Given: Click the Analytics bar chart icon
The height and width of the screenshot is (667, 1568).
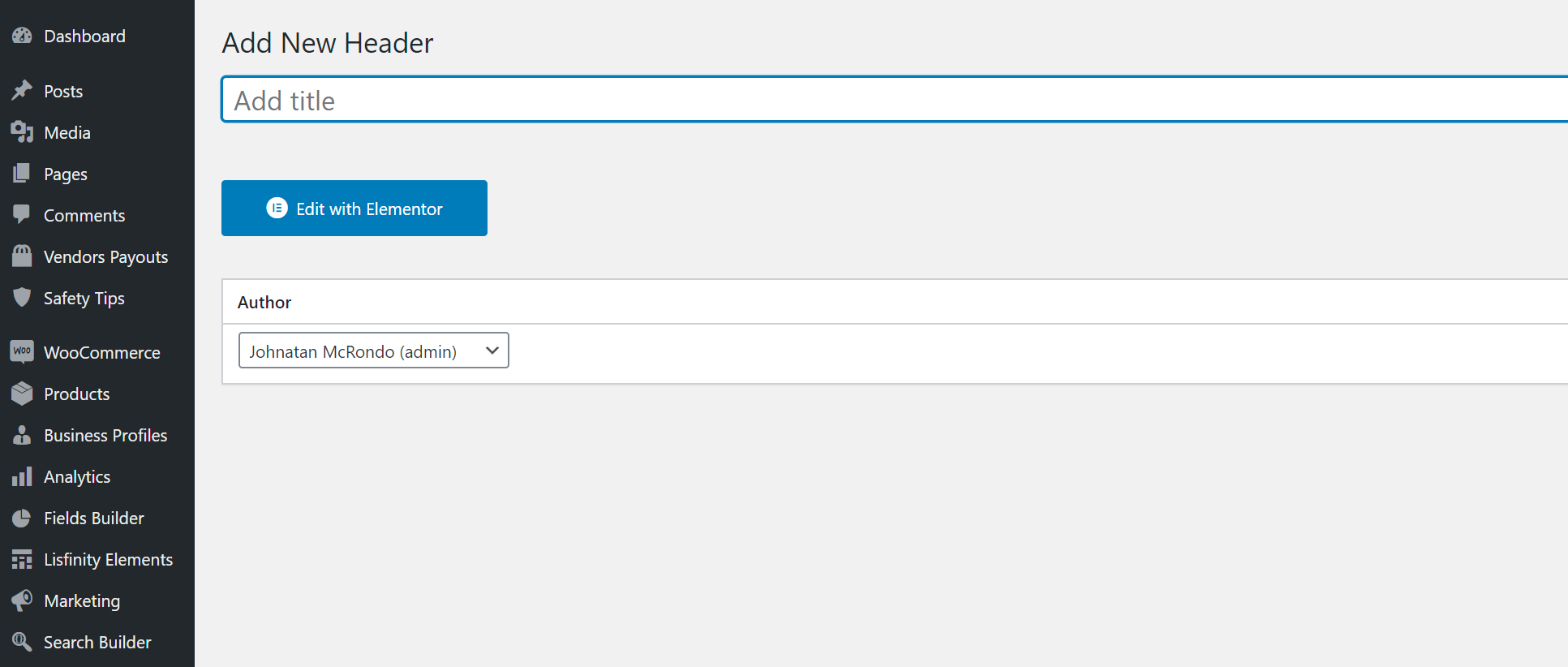Looking at the screenshot, I should point(22,476).
